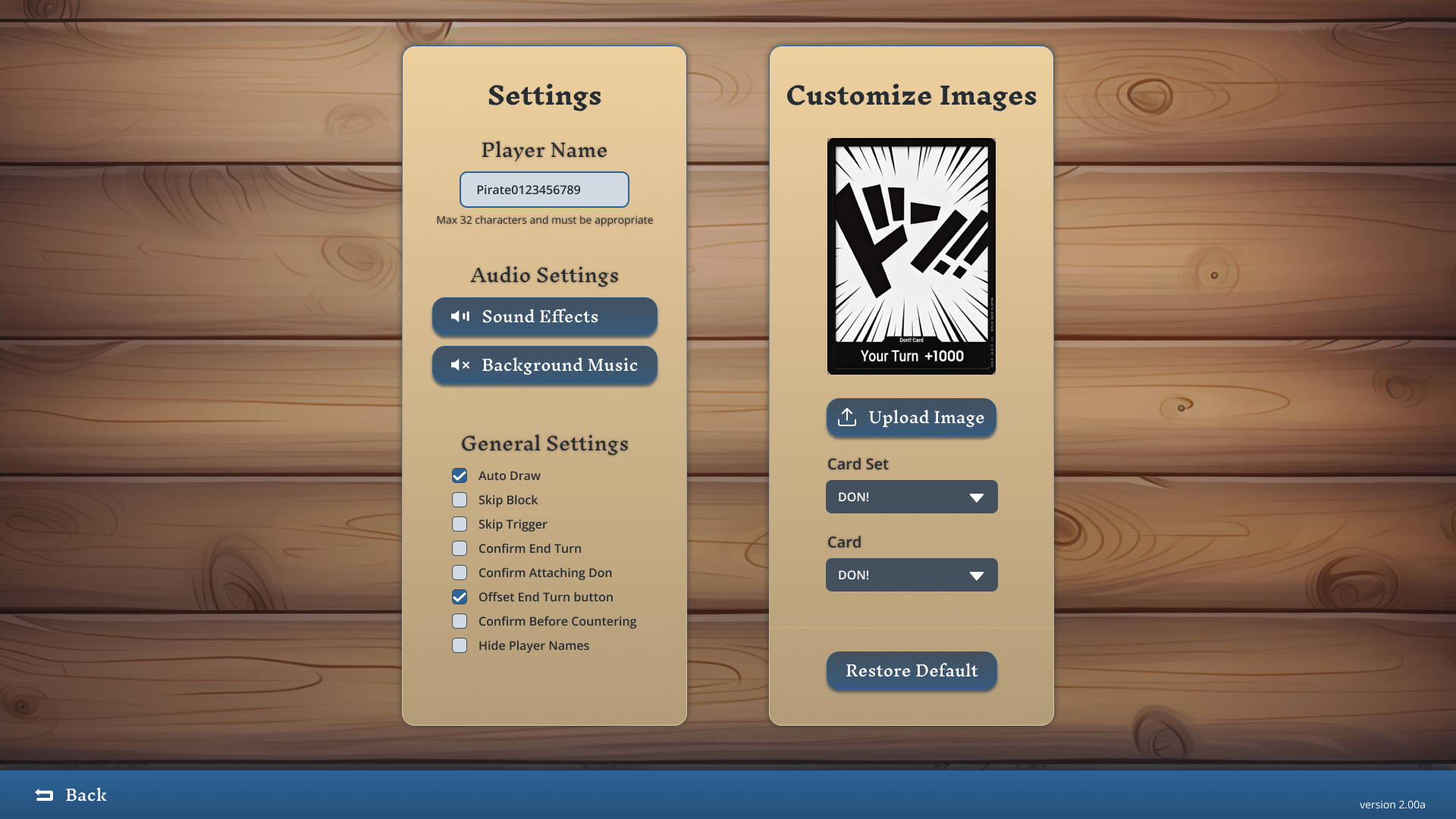Click the DON!! card preview image
The image size is (1456, 819).
(911, 256)
